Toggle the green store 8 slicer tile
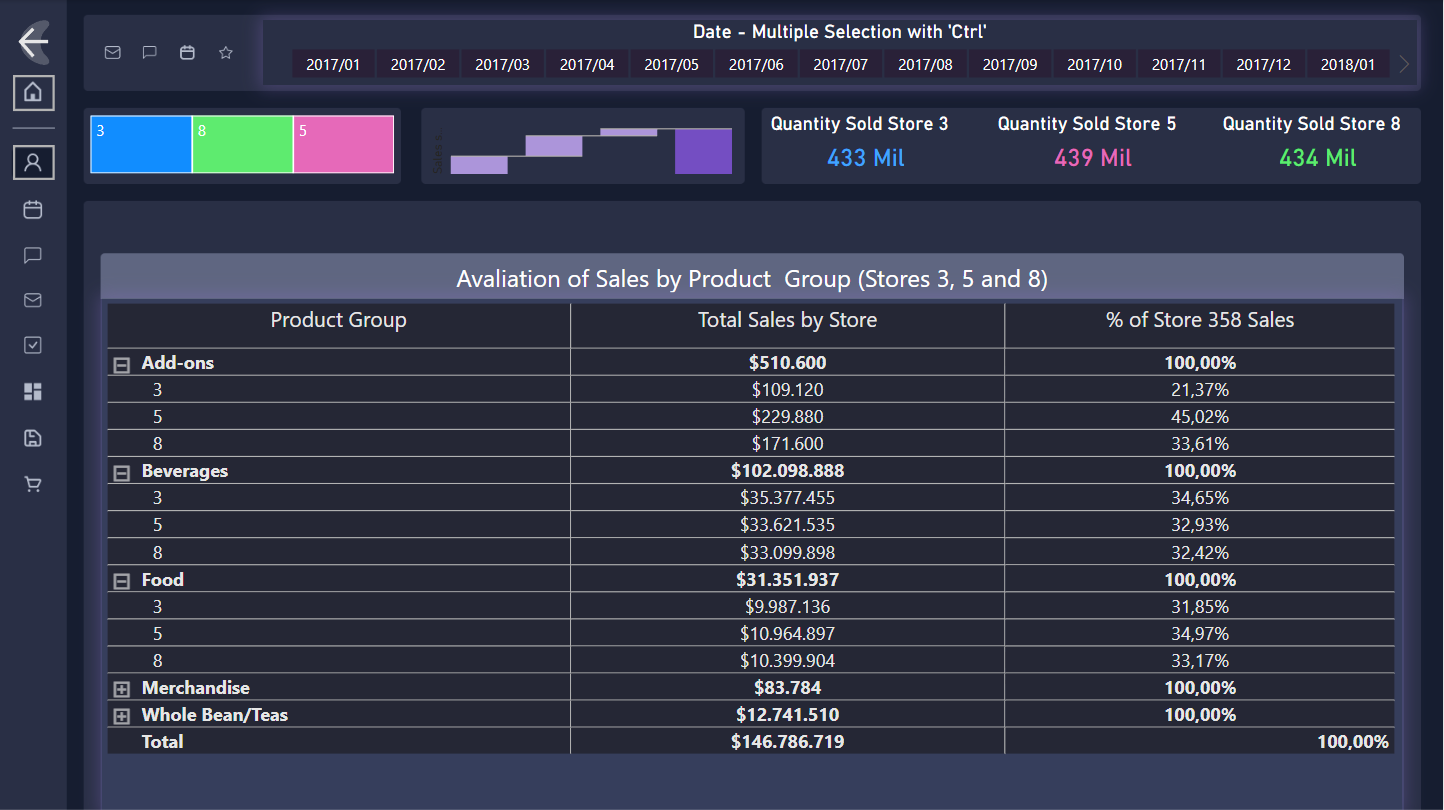The height and width of the screenshot is (810, 1444). click(242, 145)
